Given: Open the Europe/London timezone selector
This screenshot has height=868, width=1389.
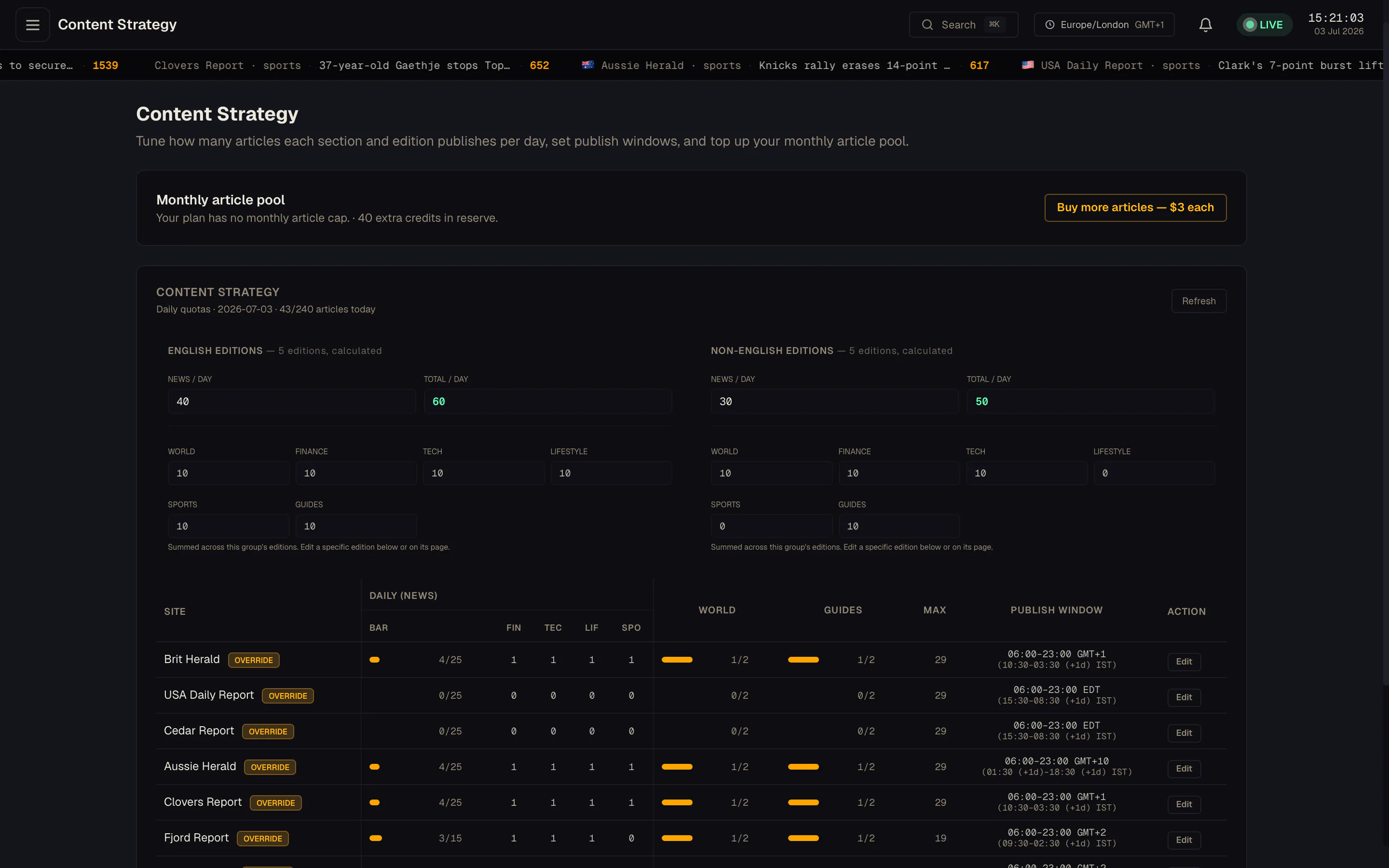Looking at the screenshot, I should pyautogui.click(x=1104, y=25).
